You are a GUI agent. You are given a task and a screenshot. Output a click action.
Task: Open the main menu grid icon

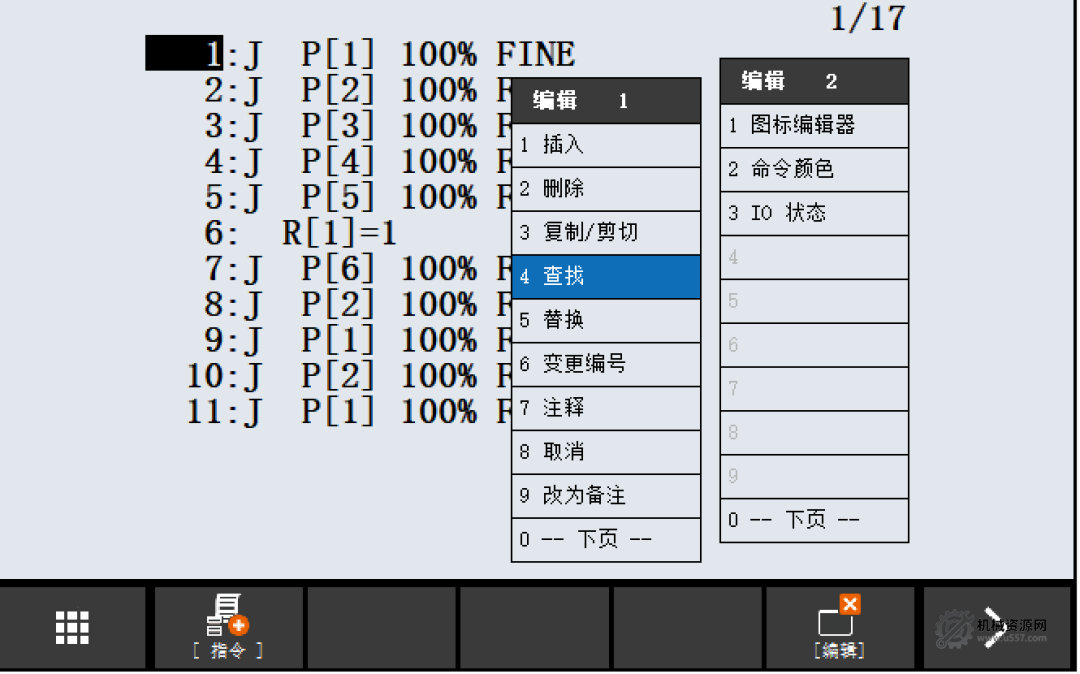(71, 626)
